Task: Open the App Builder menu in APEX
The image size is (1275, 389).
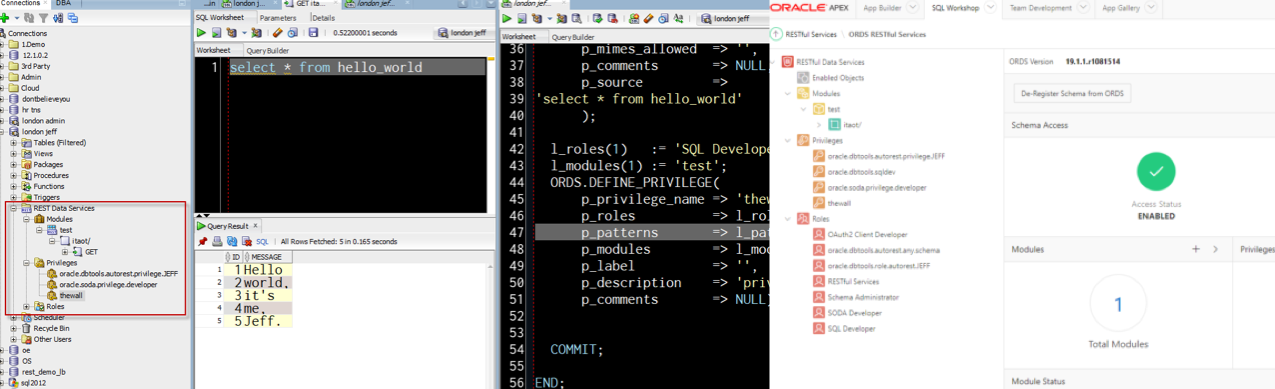Action: pos(883,8)
